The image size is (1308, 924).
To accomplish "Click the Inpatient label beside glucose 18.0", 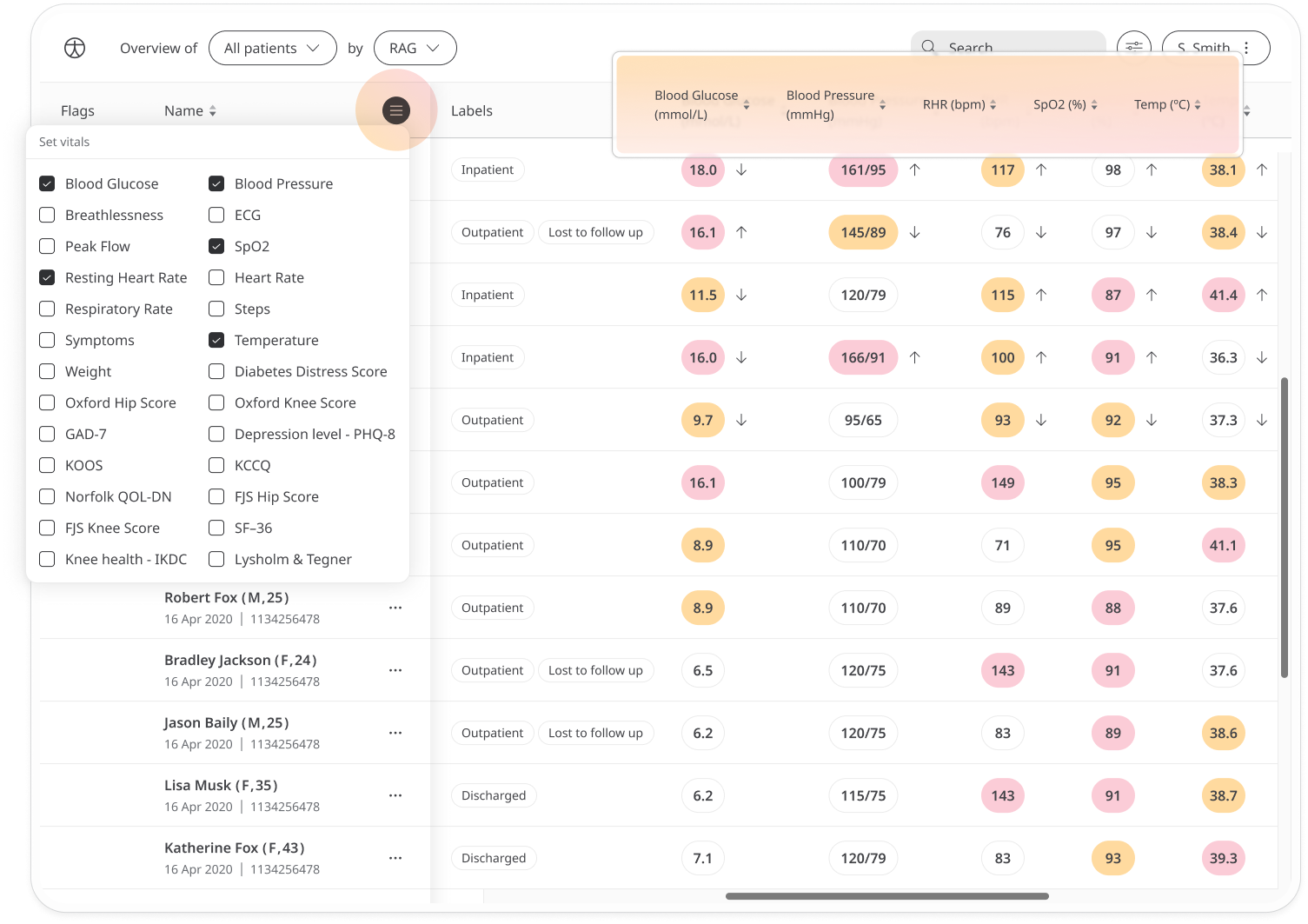I will tap(488, 170).
